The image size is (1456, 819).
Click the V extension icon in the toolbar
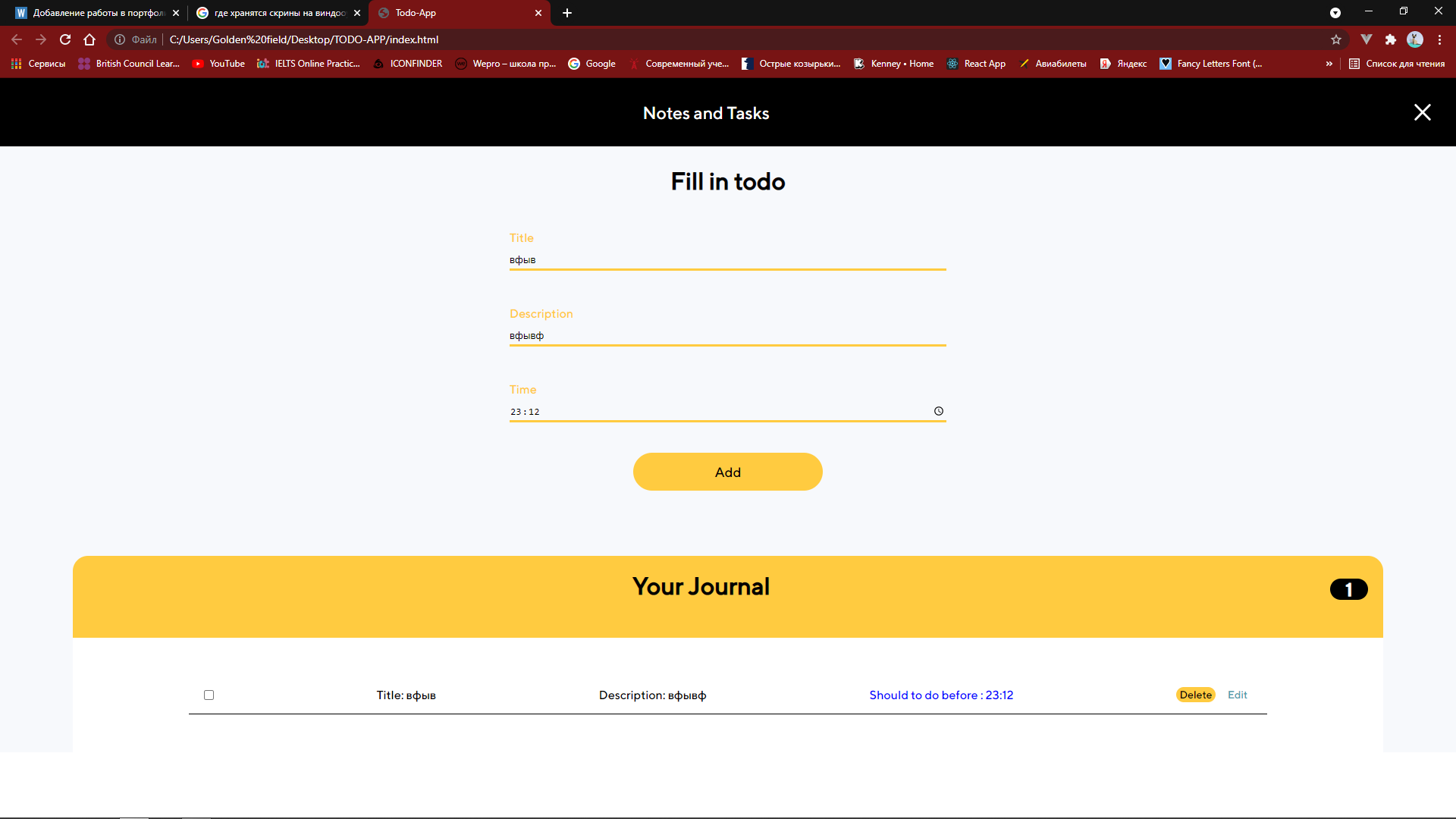[1367, 39]
